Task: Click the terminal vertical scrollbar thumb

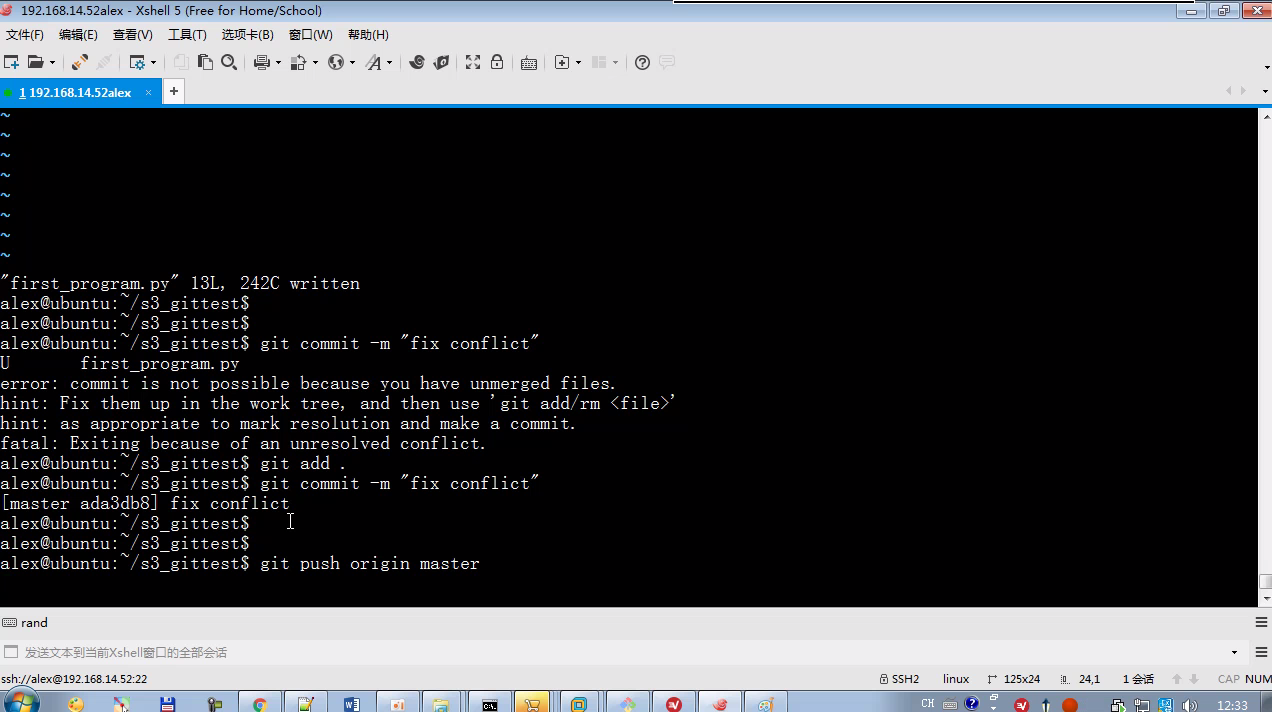Action: 1265,581
